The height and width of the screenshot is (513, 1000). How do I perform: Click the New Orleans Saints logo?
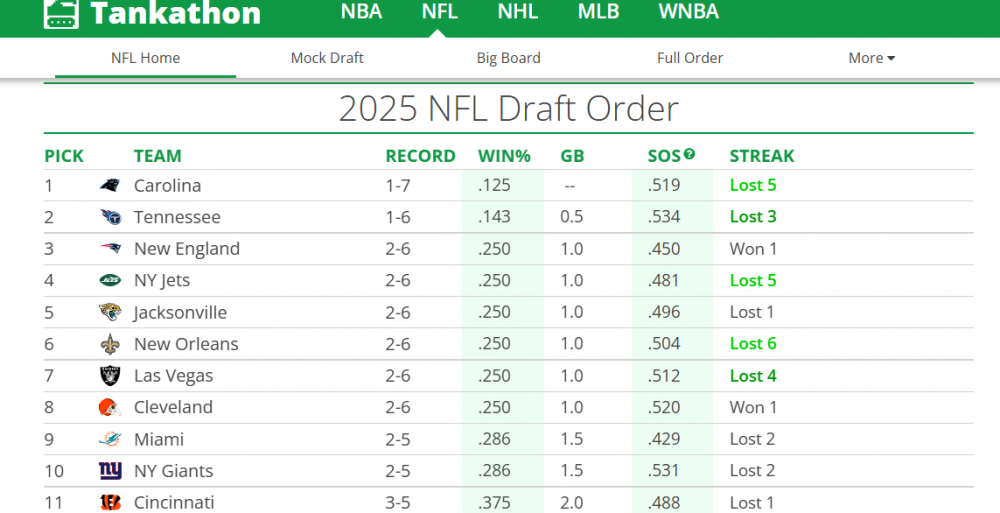pos(110,344)
